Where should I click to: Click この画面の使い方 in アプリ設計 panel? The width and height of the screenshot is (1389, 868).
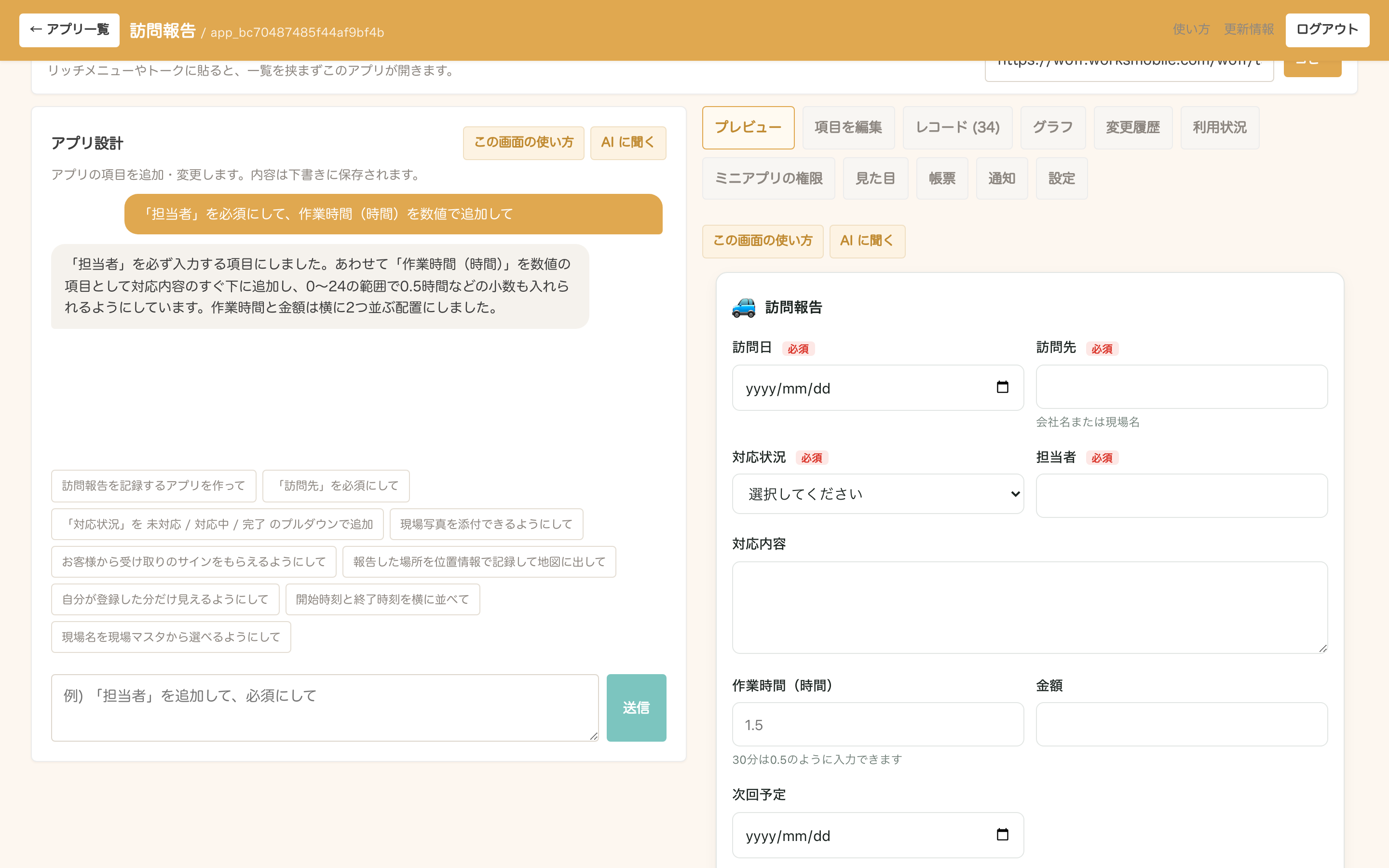[523, 143]
